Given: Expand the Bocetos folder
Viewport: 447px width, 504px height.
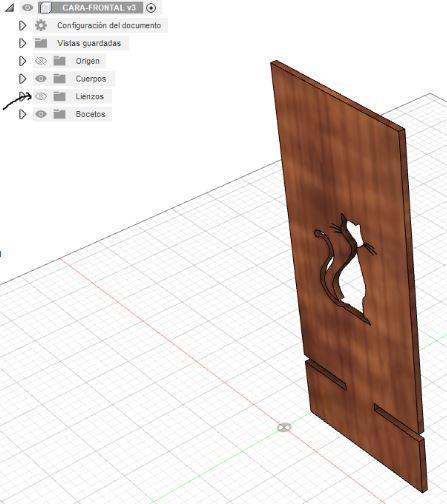Looking at the screenshot, I should click(22, 114).
